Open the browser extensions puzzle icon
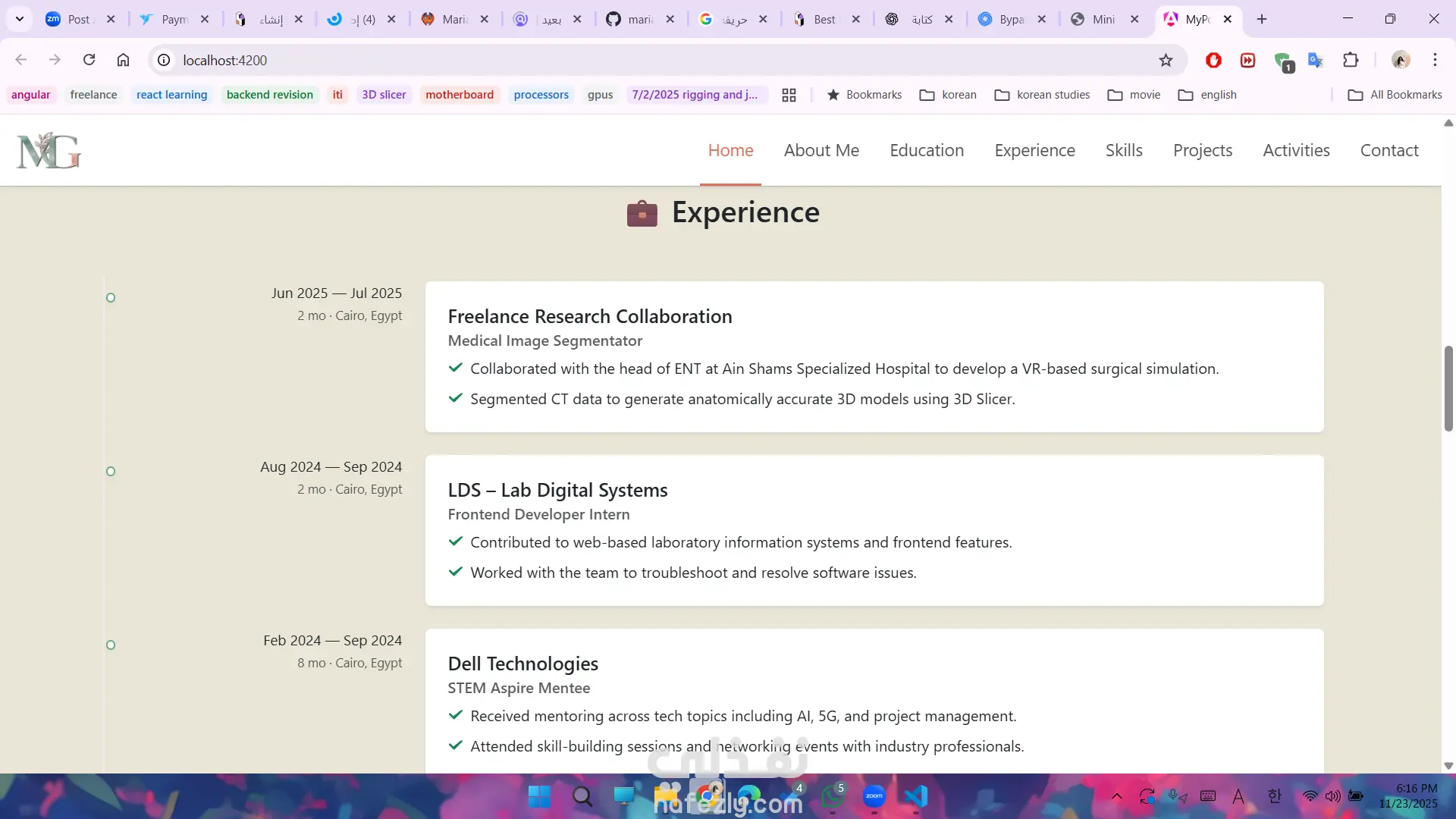 coord(1351,60)
